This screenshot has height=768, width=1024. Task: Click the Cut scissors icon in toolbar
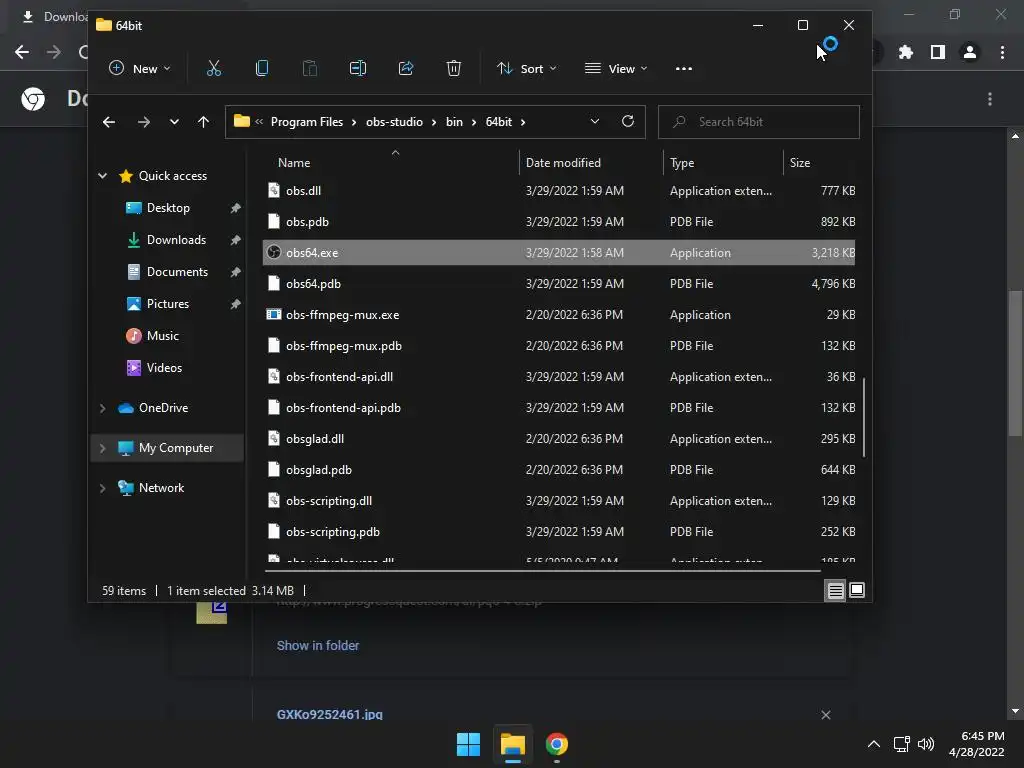pyautogui.click(x=214, y=68)
